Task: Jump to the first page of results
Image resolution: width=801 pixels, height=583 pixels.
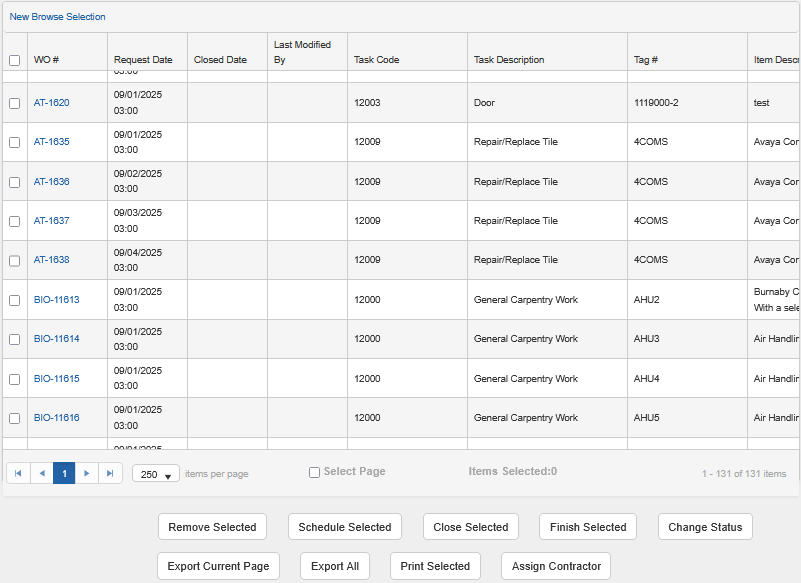Action: click(17, 473)
